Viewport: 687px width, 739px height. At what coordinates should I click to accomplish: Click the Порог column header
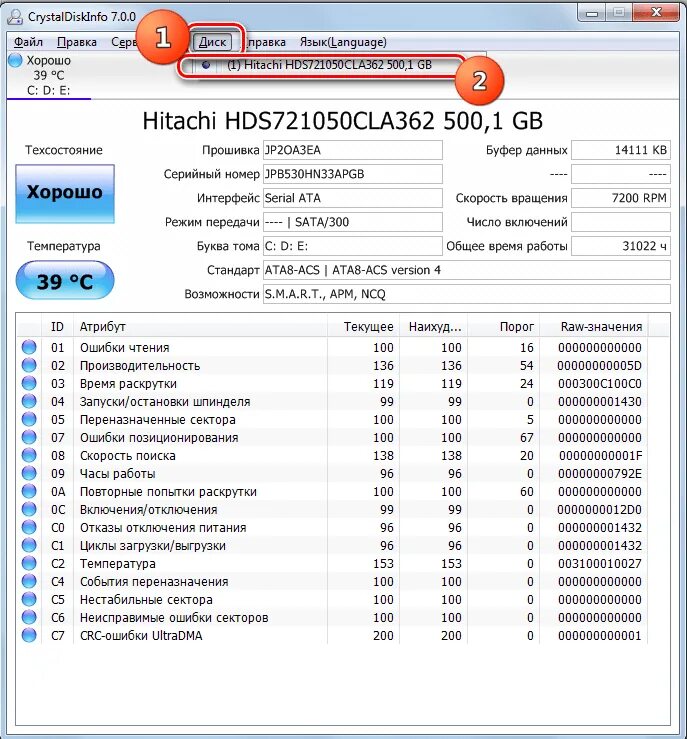(x=504, y=327)
